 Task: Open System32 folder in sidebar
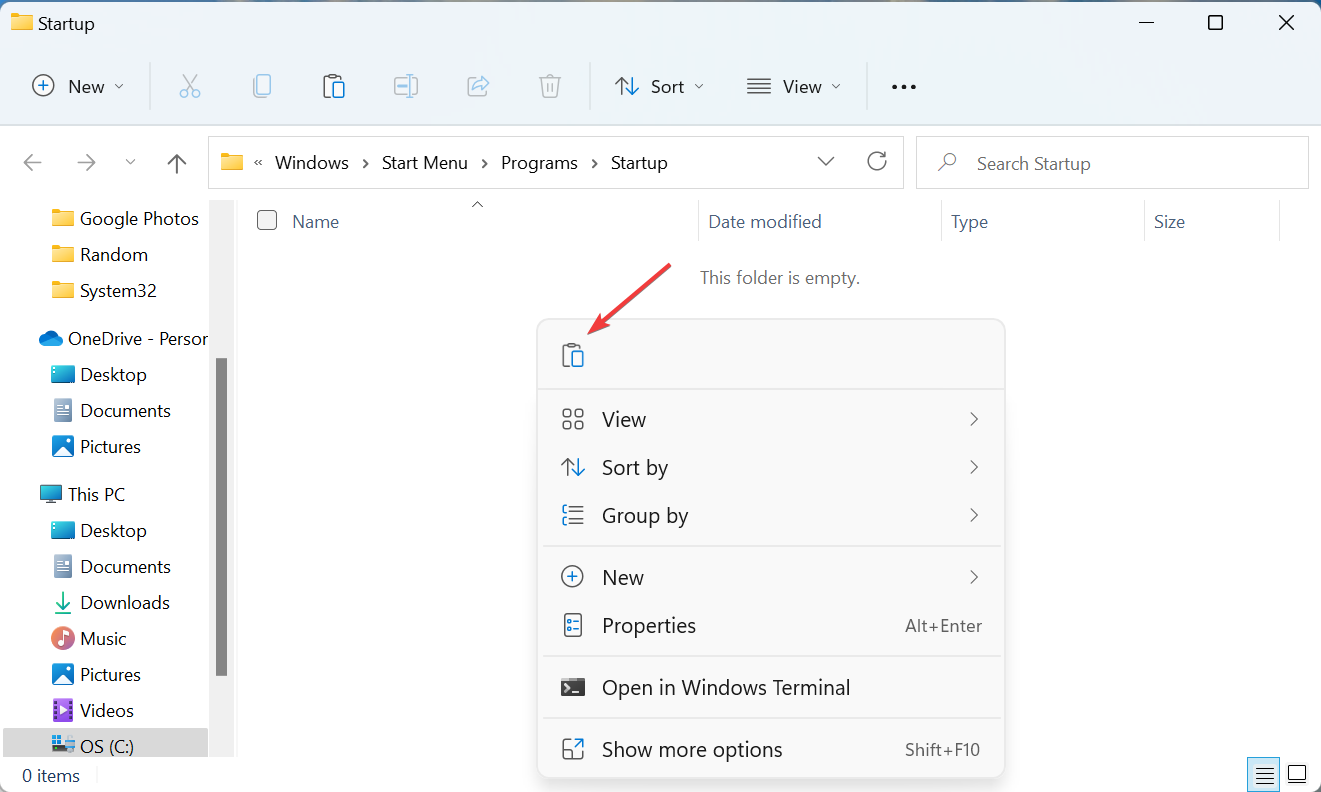tap(104, 290)
